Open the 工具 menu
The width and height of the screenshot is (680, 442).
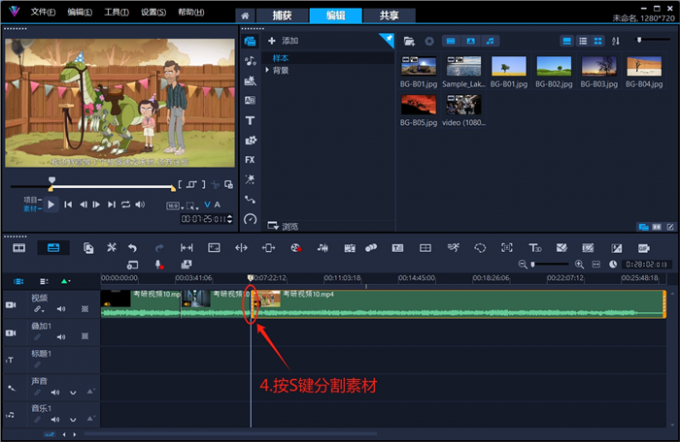click(116, 12)
